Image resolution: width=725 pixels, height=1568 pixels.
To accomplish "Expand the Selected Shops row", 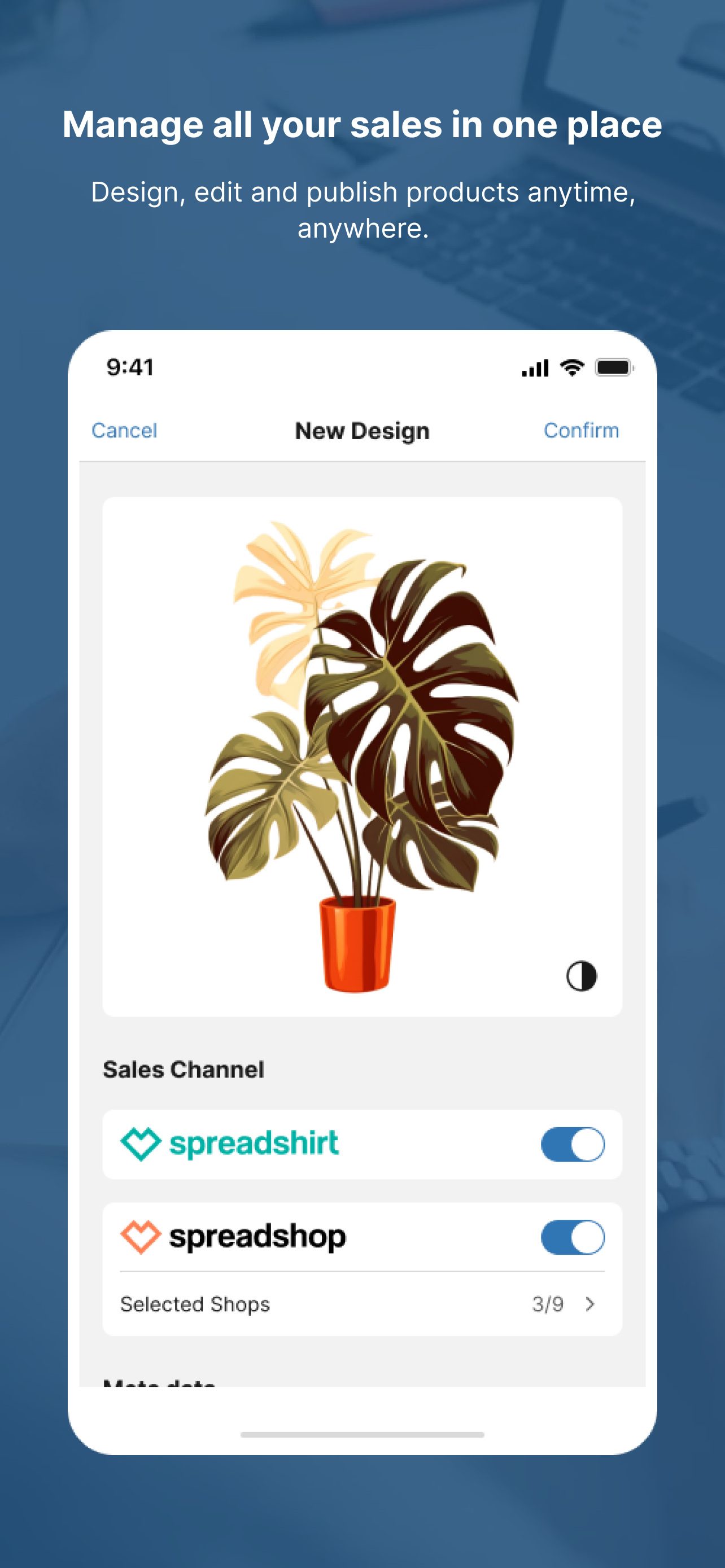I will click(x=362, y=1304).
